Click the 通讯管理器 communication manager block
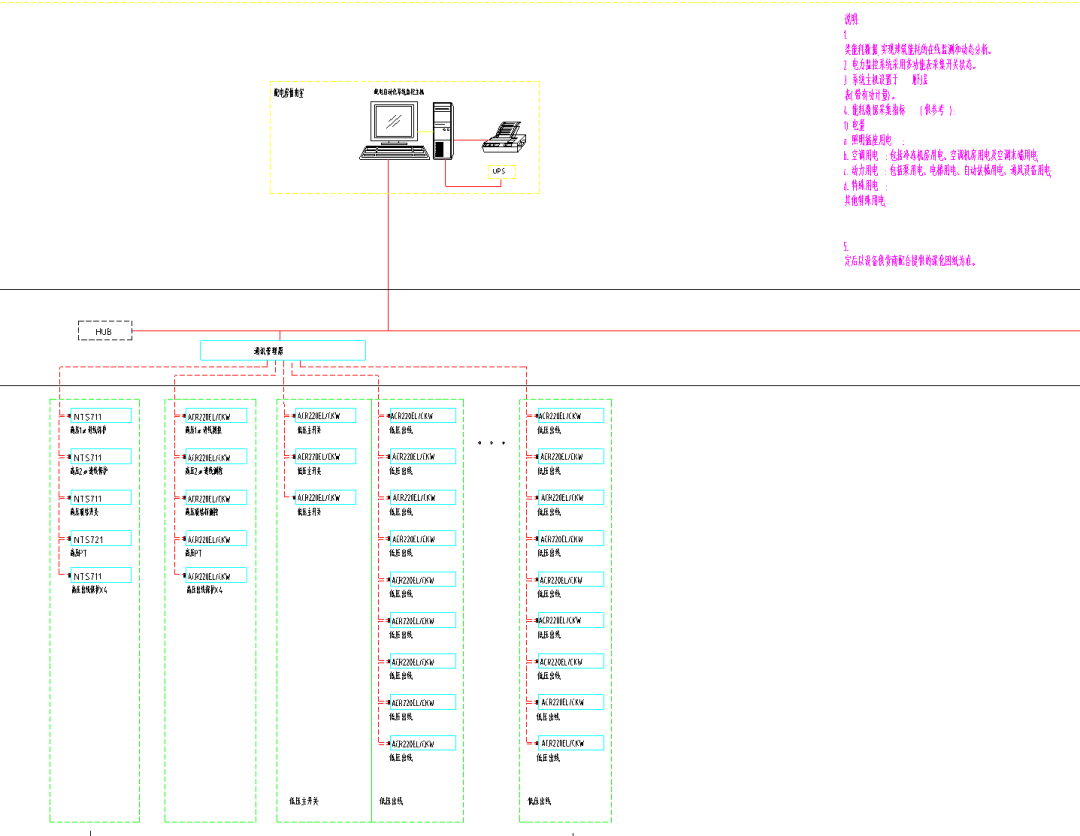 click(282, 351)
